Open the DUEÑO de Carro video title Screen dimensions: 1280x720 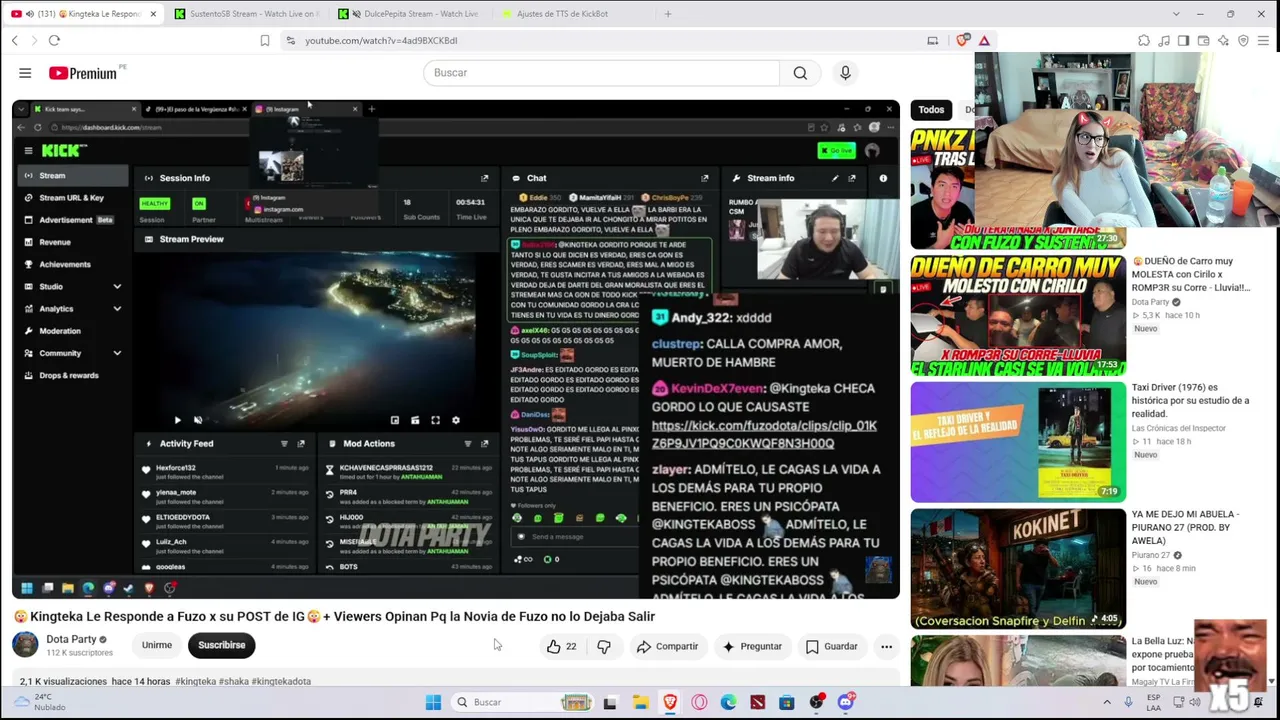[x=1191, y=274]
